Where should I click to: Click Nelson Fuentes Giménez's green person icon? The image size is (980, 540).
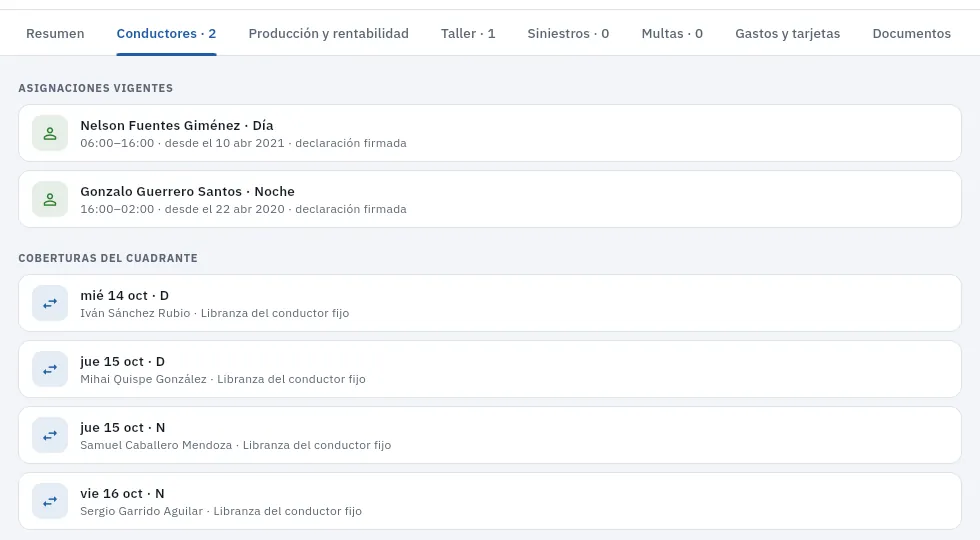[x=50, y=133]
